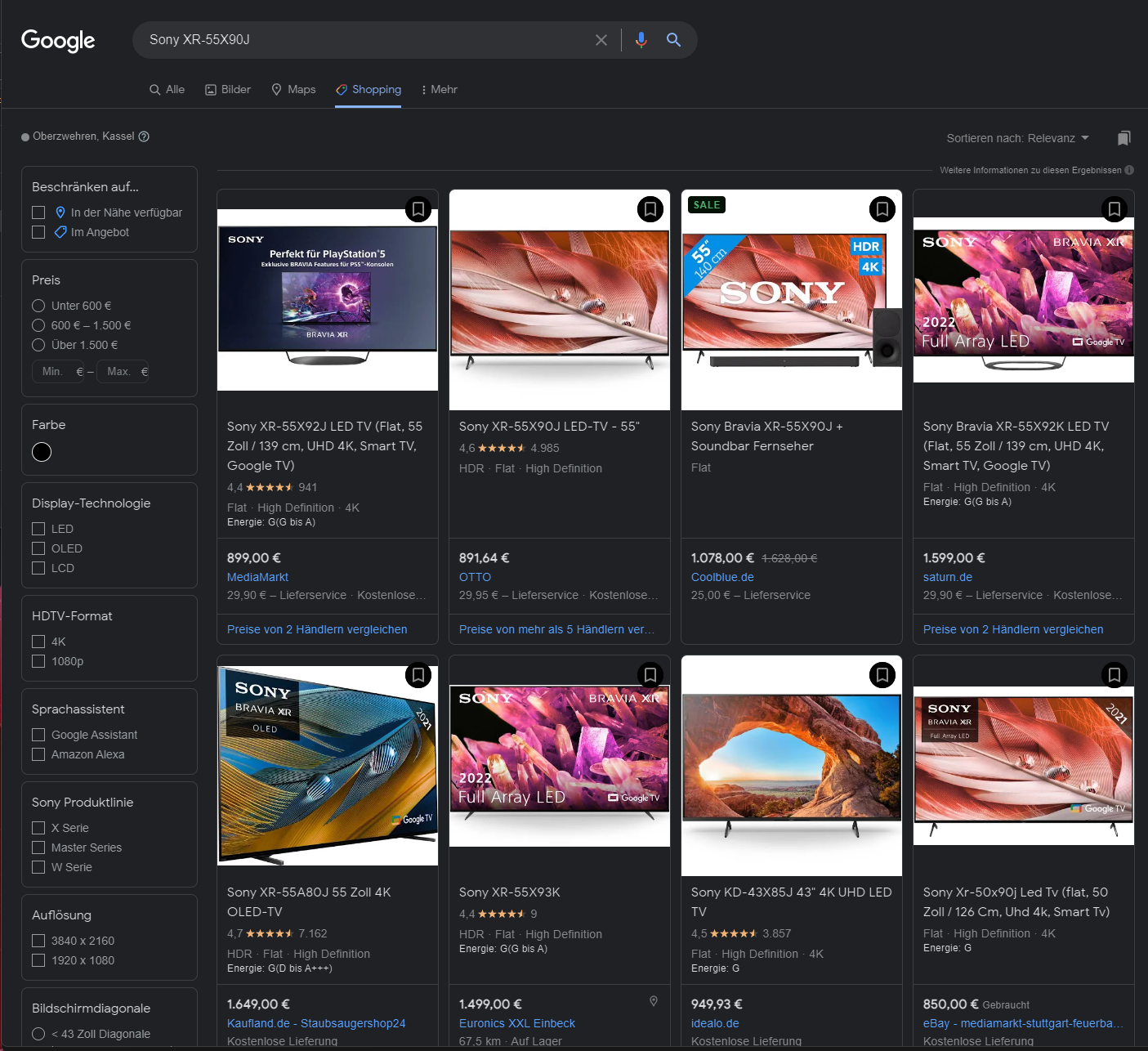
Task: Click the Max. price input field
Action: tap(123, 372)
